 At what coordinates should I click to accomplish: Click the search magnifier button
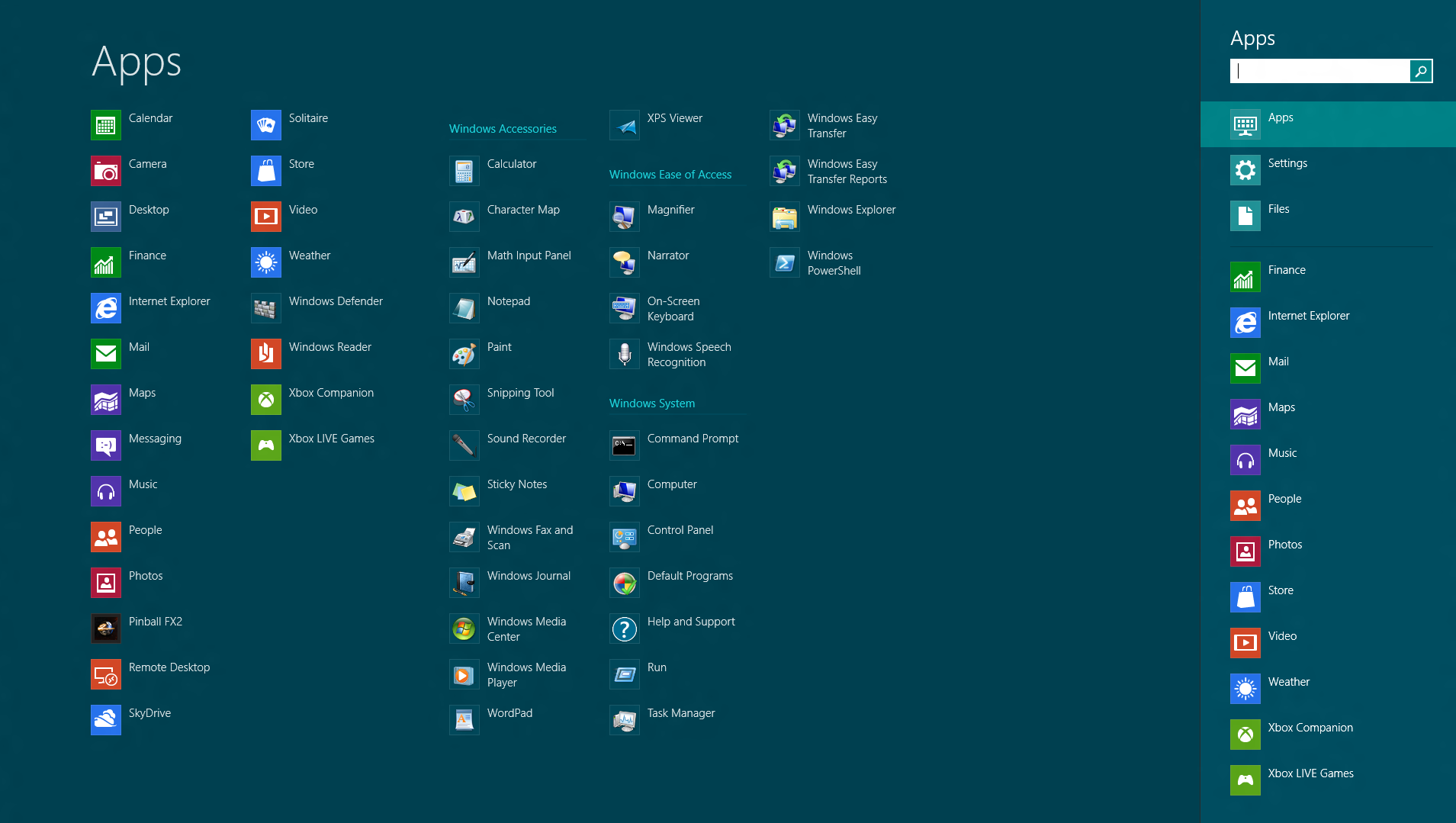(x=1421, y=71)
